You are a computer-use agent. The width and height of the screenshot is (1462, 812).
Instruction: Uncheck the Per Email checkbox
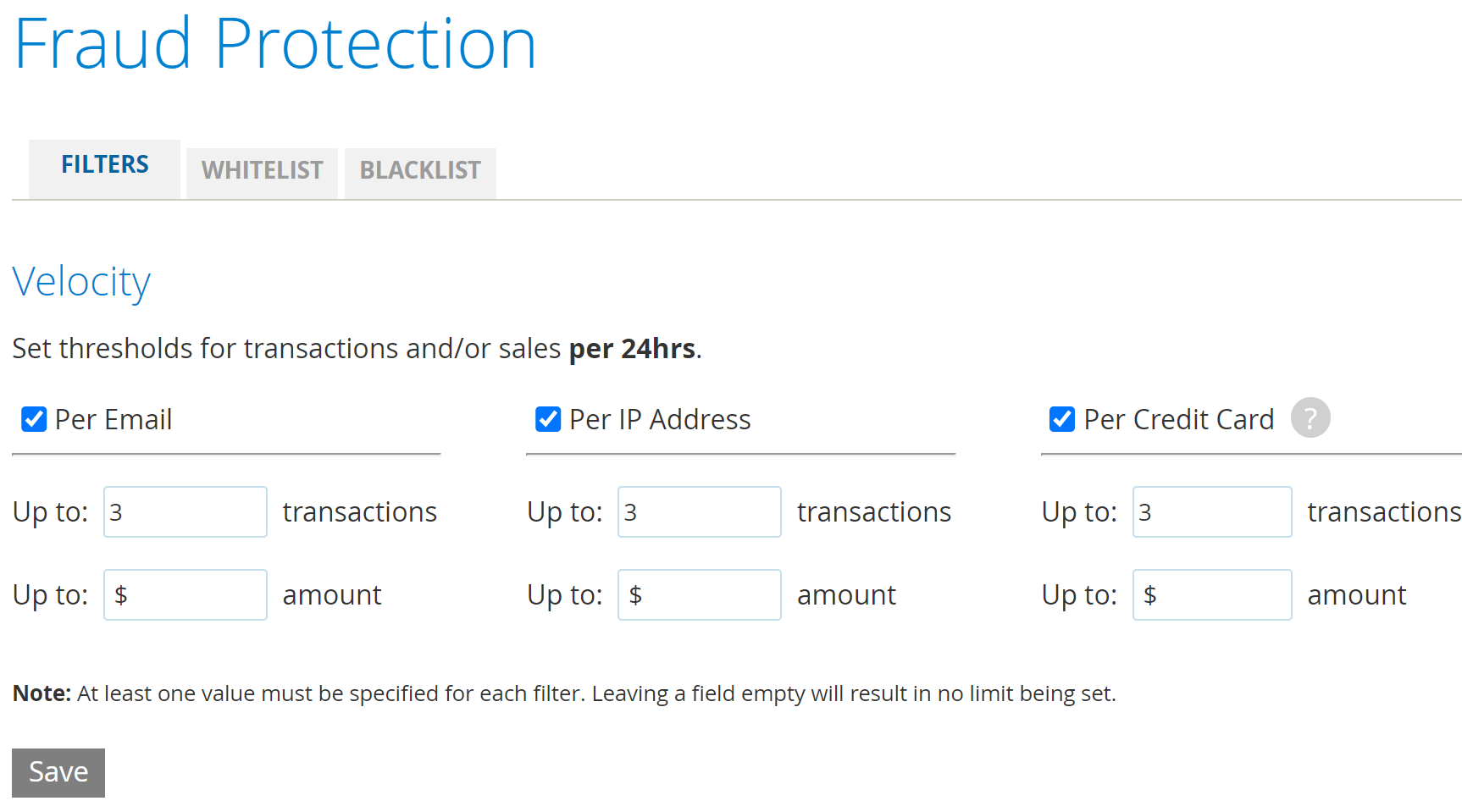click(34, 419)
